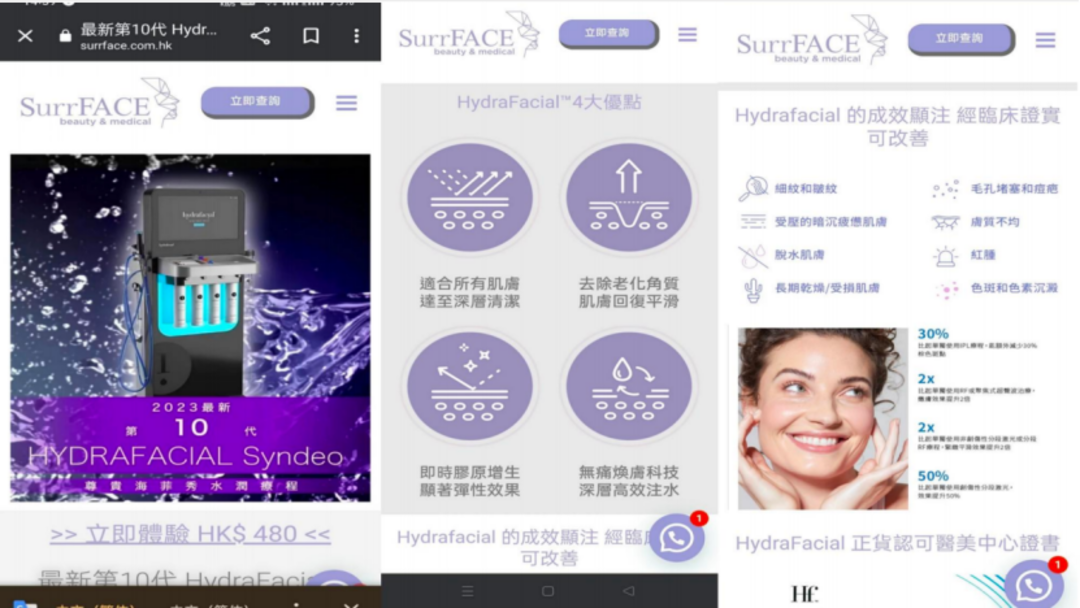This screenshot has width=1080, height=608.
Task: Tap the collagen icon above 即時膠原增生
Action: click(470, 386)
